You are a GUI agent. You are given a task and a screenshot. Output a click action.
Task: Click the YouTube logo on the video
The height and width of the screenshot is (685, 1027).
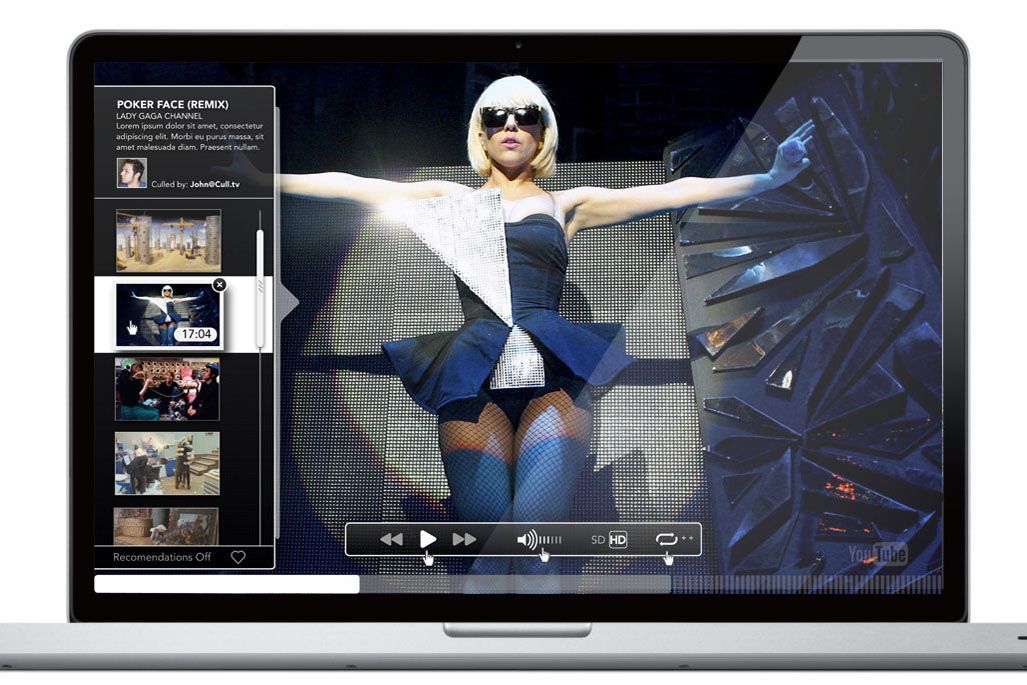point(878,554)
